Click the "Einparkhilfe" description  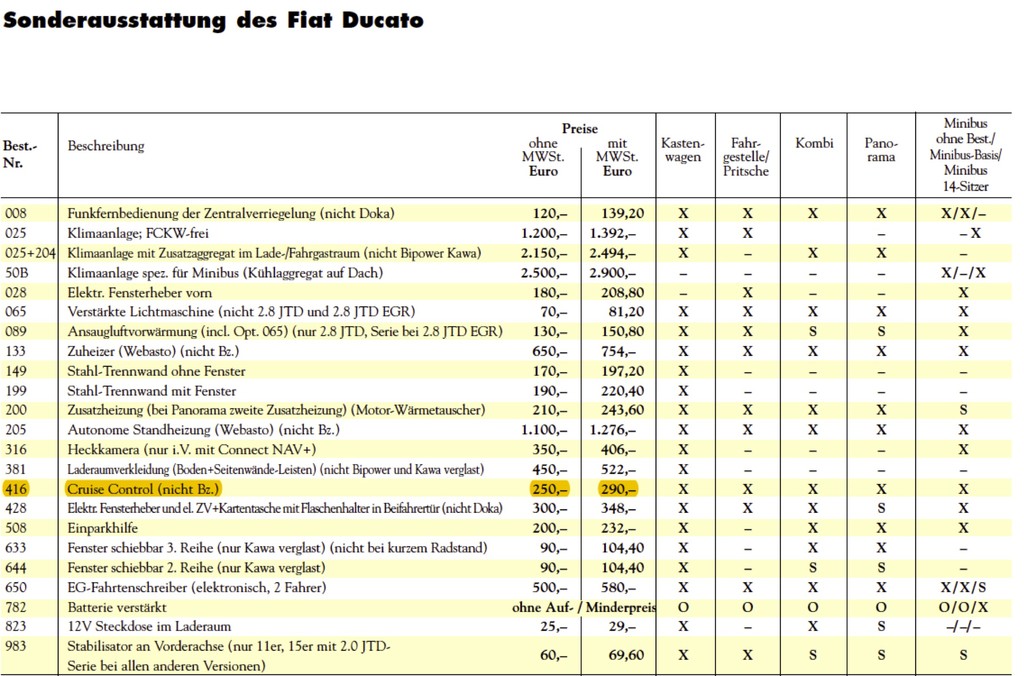[103, 528]
